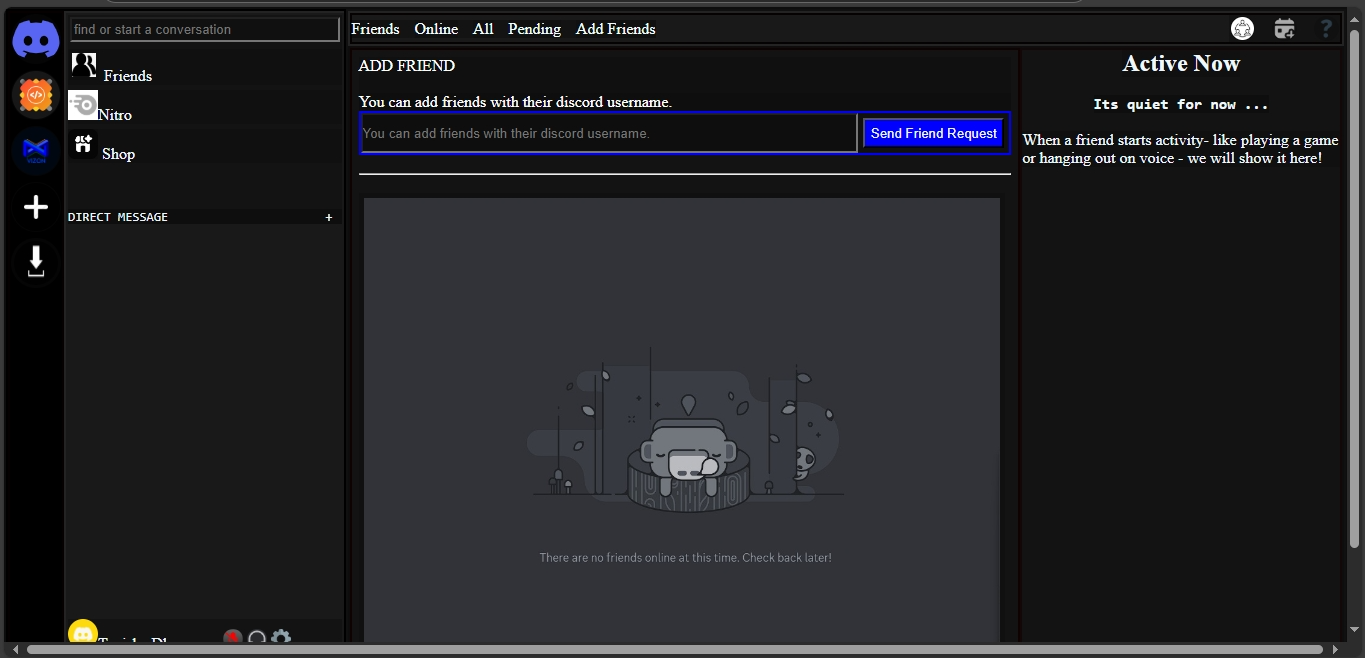The height and width of the screenshot is (658, 1365).
Task: Open user settings gear icon
Action: pos(281,637)
